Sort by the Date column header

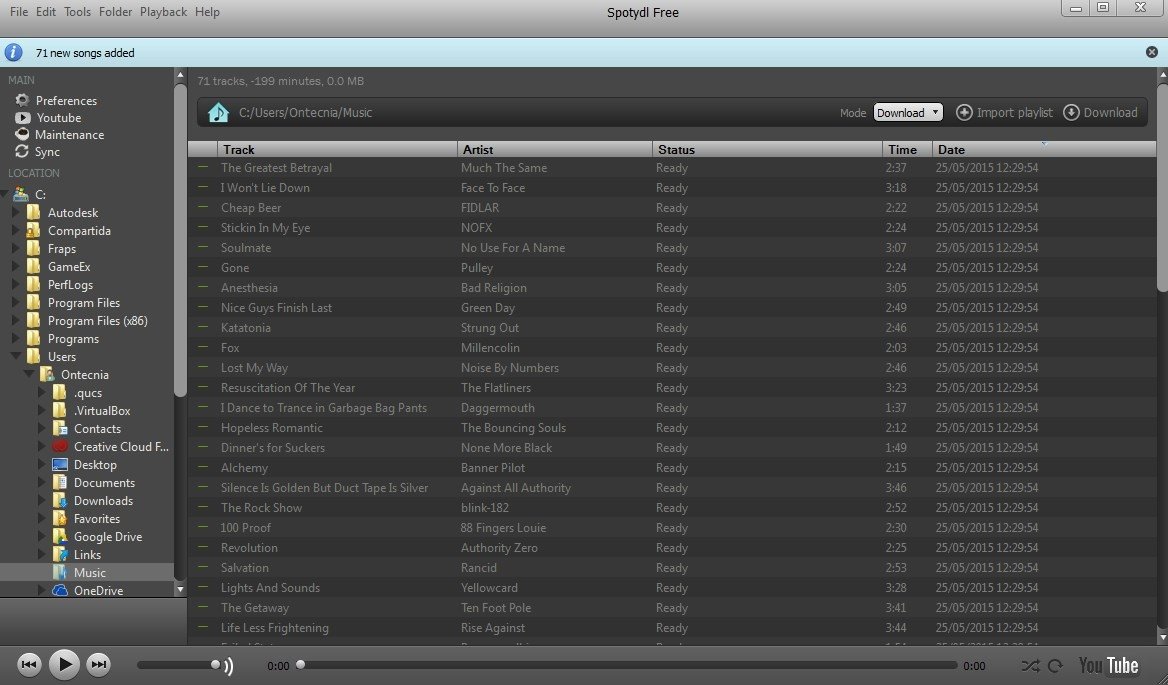(x=1044, y=149)
